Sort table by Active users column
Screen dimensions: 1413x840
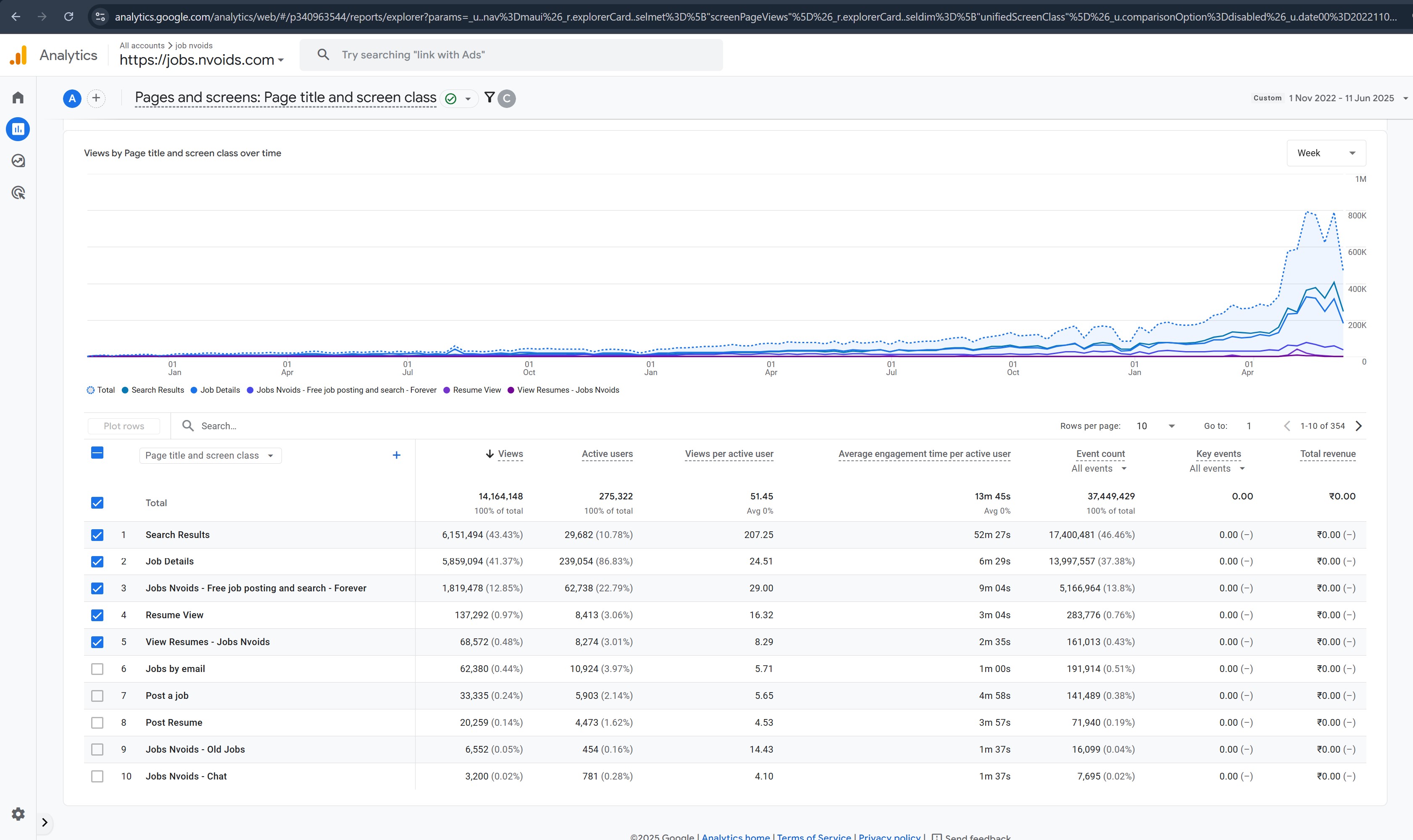pos(607,454)
